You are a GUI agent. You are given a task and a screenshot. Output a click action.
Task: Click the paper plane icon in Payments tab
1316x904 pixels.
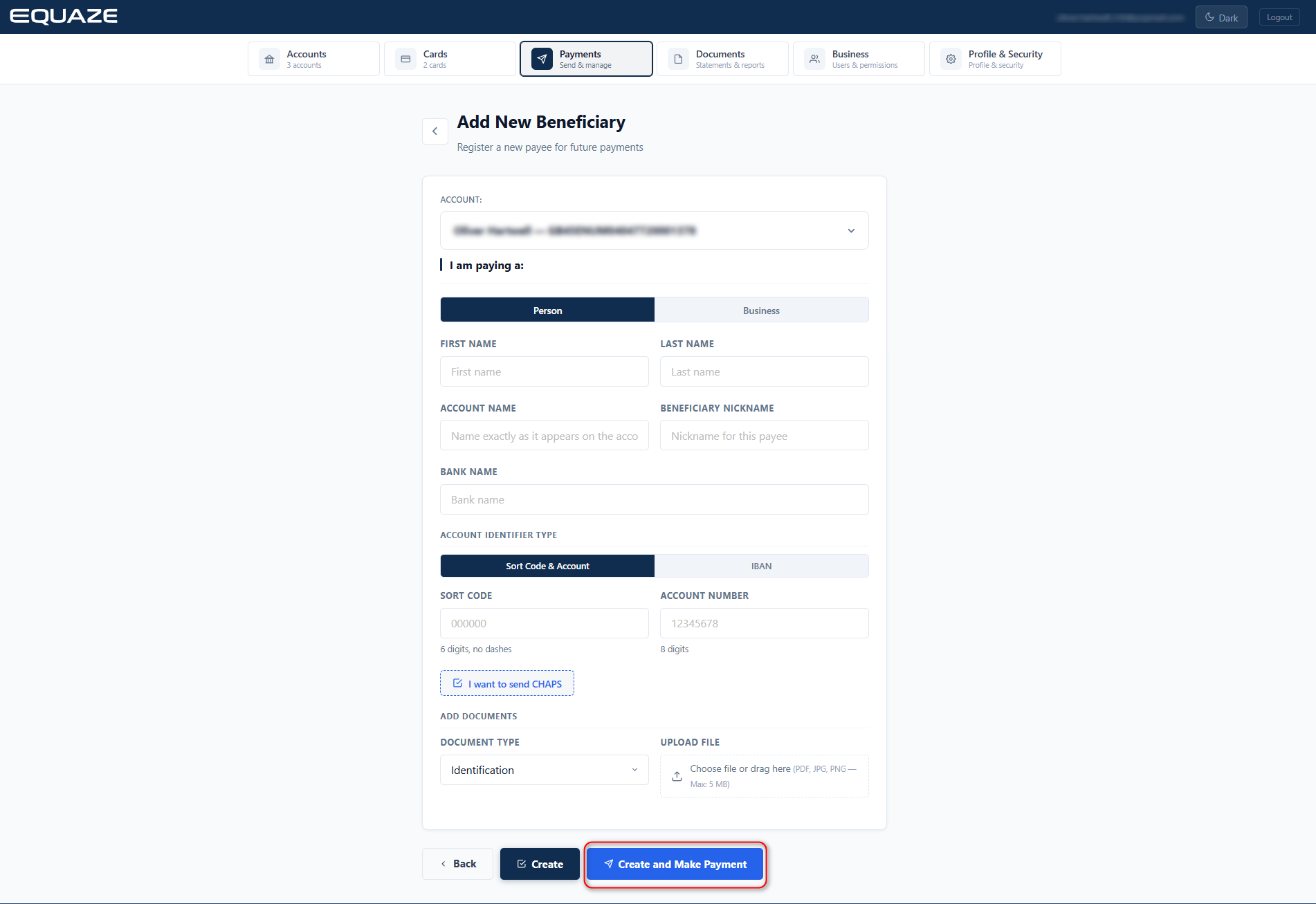(x=542, y=59)
